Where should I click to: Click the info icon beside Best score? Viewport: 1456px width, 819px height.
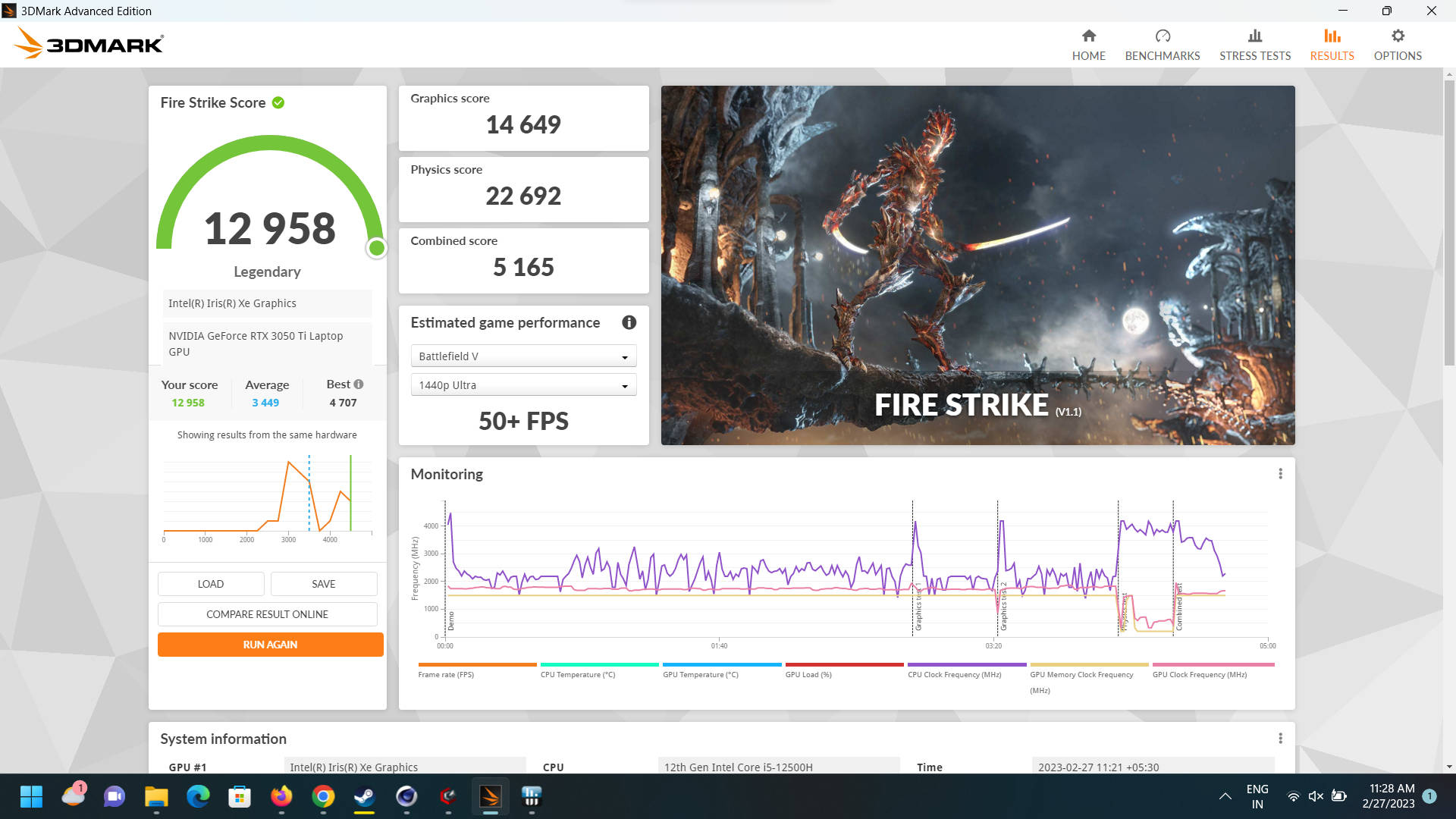pyautogui.click(x=359, y=384)
